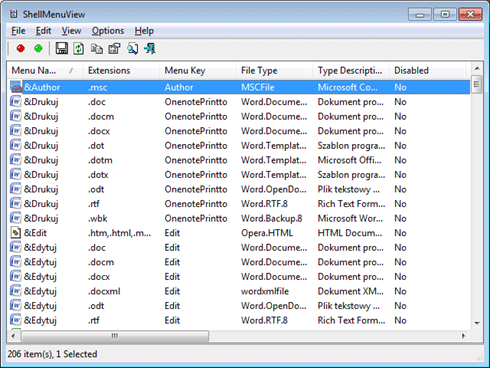
Task: Click the vertical scrollbar up arrow
Action: click(x=477, y=68)
